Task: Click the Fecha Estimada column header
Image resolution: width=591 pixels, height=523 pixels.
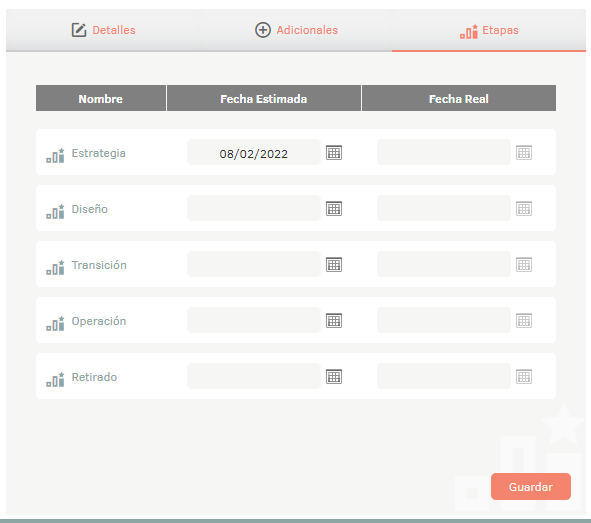Action: pyautogui.click(x=263, y=98)
